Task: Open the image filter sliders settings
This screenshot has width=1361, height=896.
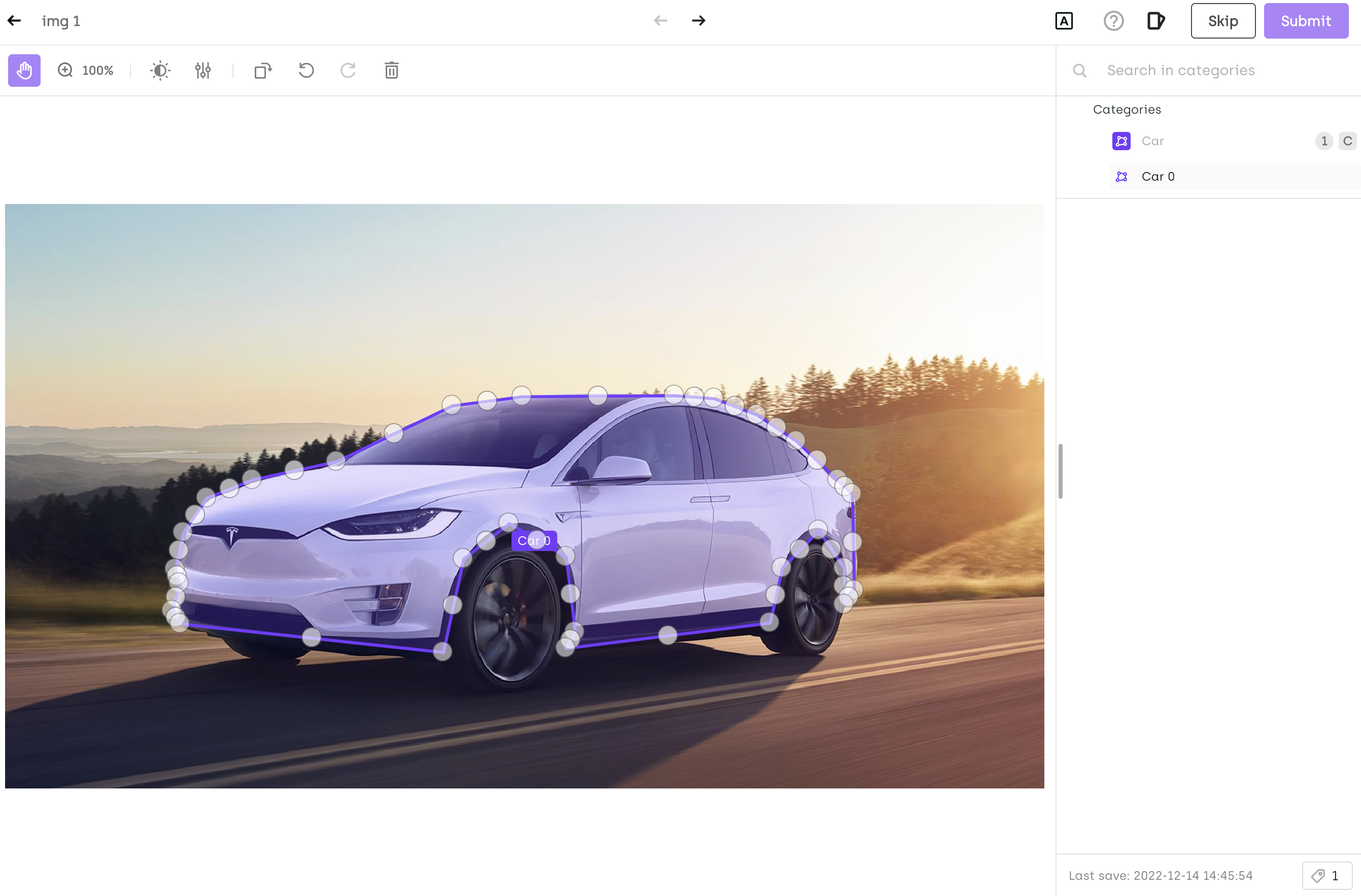Action: (202, 71)
